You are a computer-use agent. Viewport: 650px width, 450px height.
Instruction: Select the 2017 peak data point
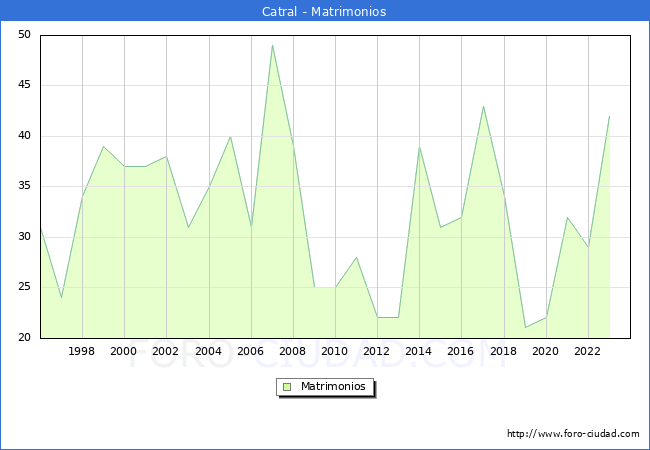pos(483,106)
